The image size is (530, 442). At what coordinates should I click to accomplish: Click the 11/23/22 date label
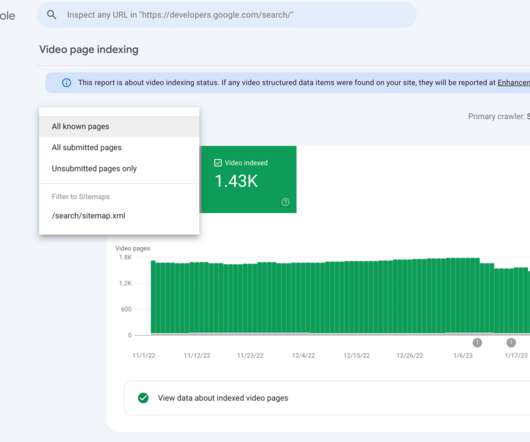(x=250, y=355)
